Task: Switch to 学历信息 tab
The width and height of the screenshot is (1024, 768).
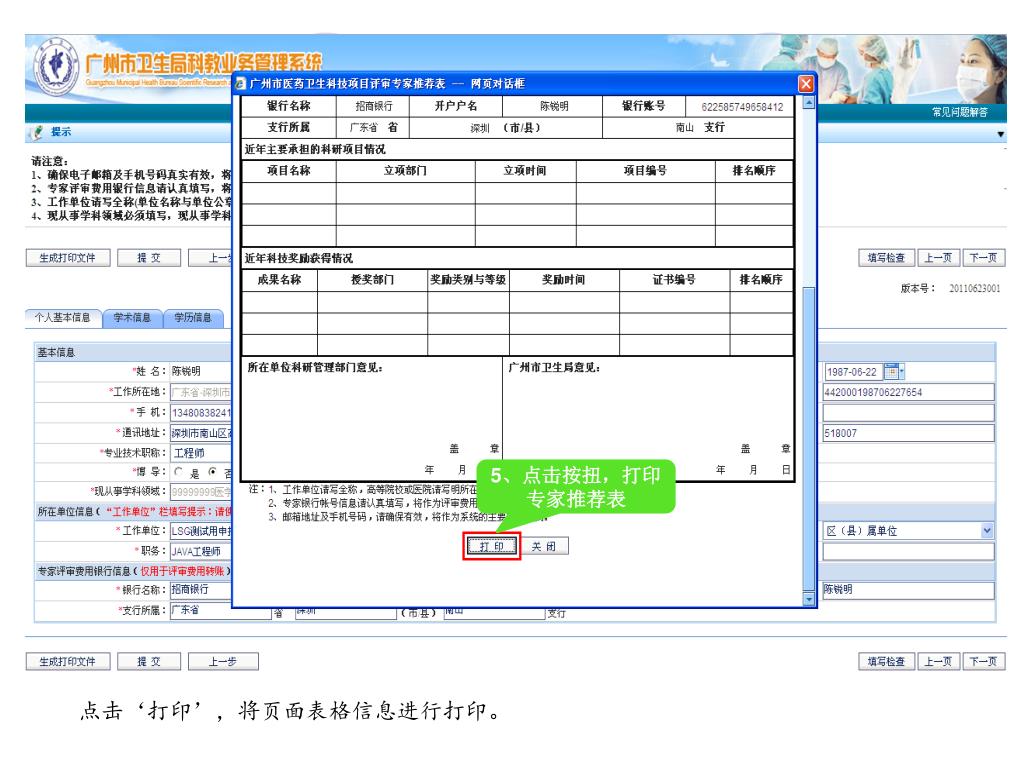Action: (193, 318)
